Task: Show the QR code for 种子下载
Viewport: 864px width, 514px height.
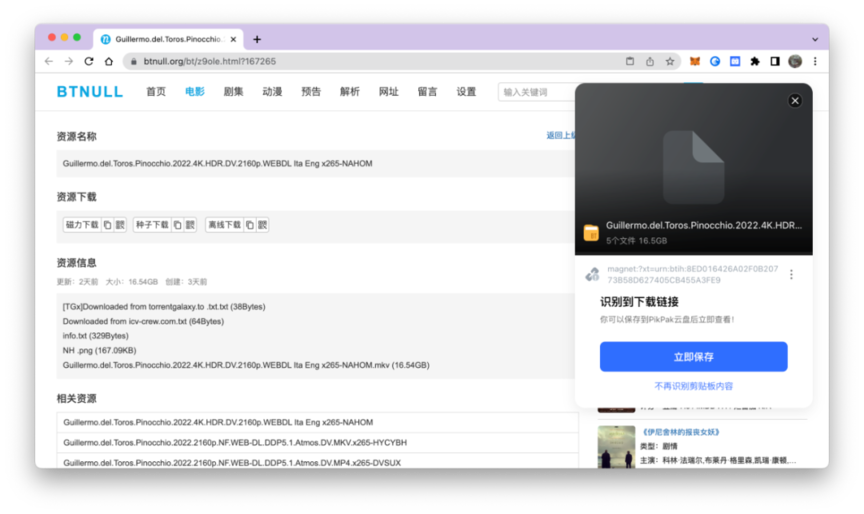Action: point(190,225)
